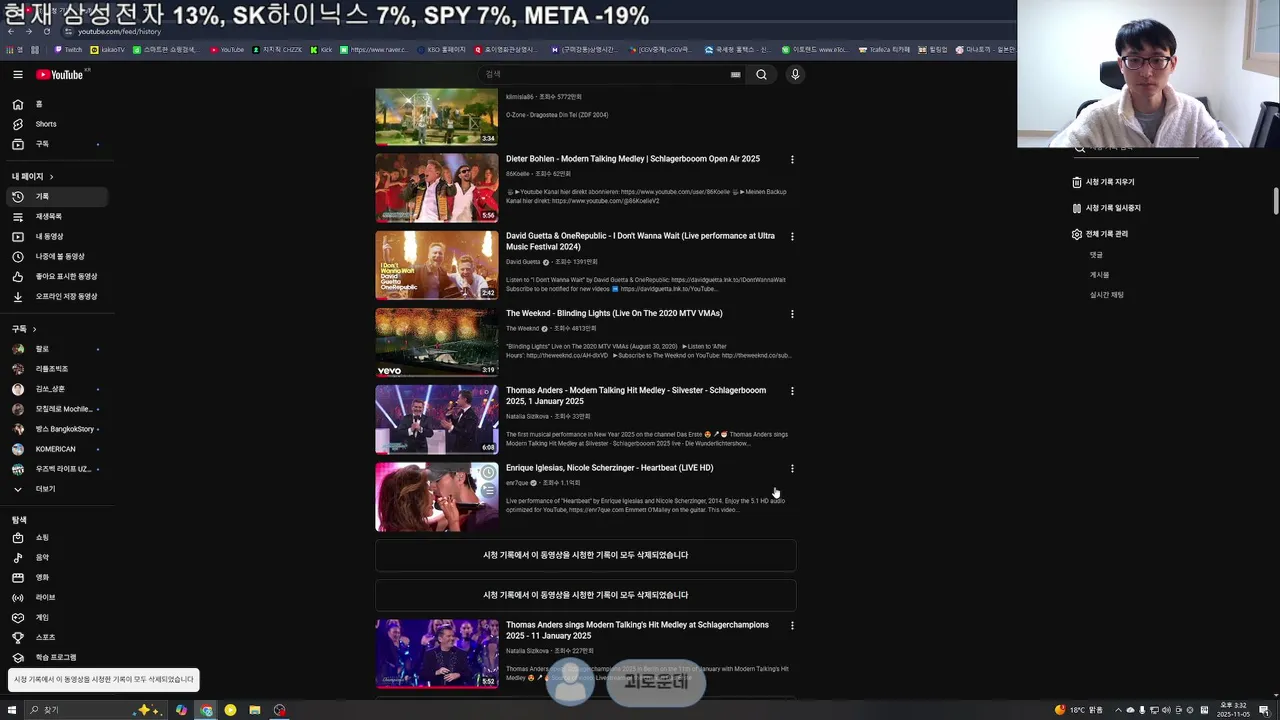
Task: Play the O-Zone Dragostea Din Tei thumbnail
Action: pos(436,117)
